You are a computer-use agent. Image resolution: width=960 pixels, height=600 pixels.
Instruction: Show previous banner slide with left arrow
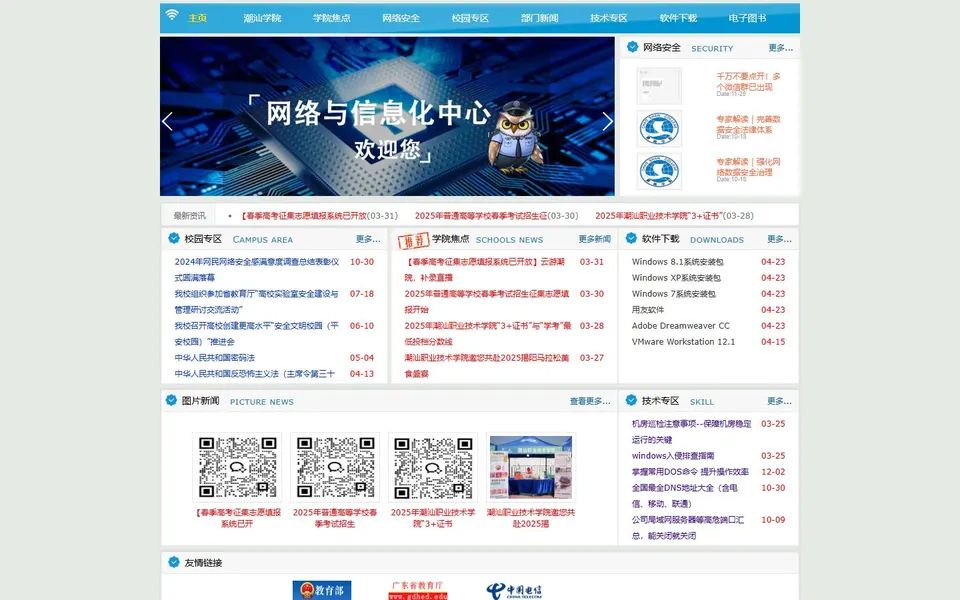pyautogui.click(x=168, y=121)
